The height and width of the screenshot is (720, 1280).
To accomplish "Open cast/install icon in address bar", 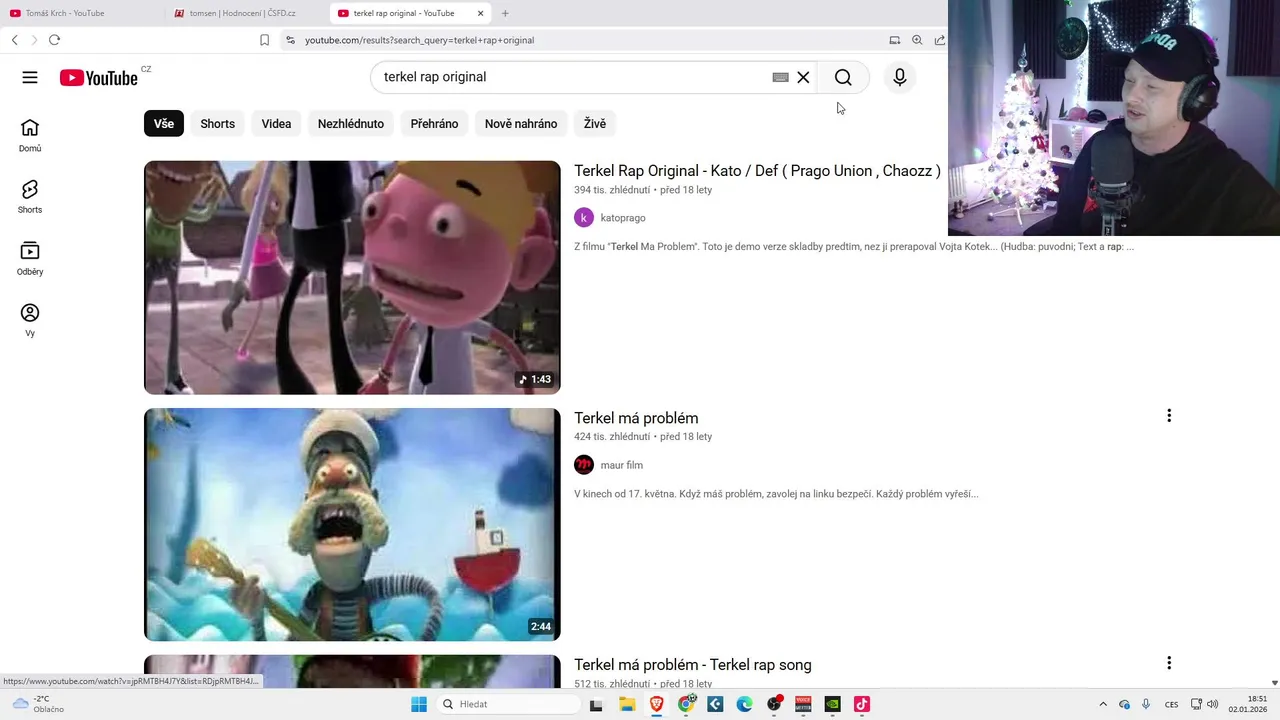I will tap(895, 40).
